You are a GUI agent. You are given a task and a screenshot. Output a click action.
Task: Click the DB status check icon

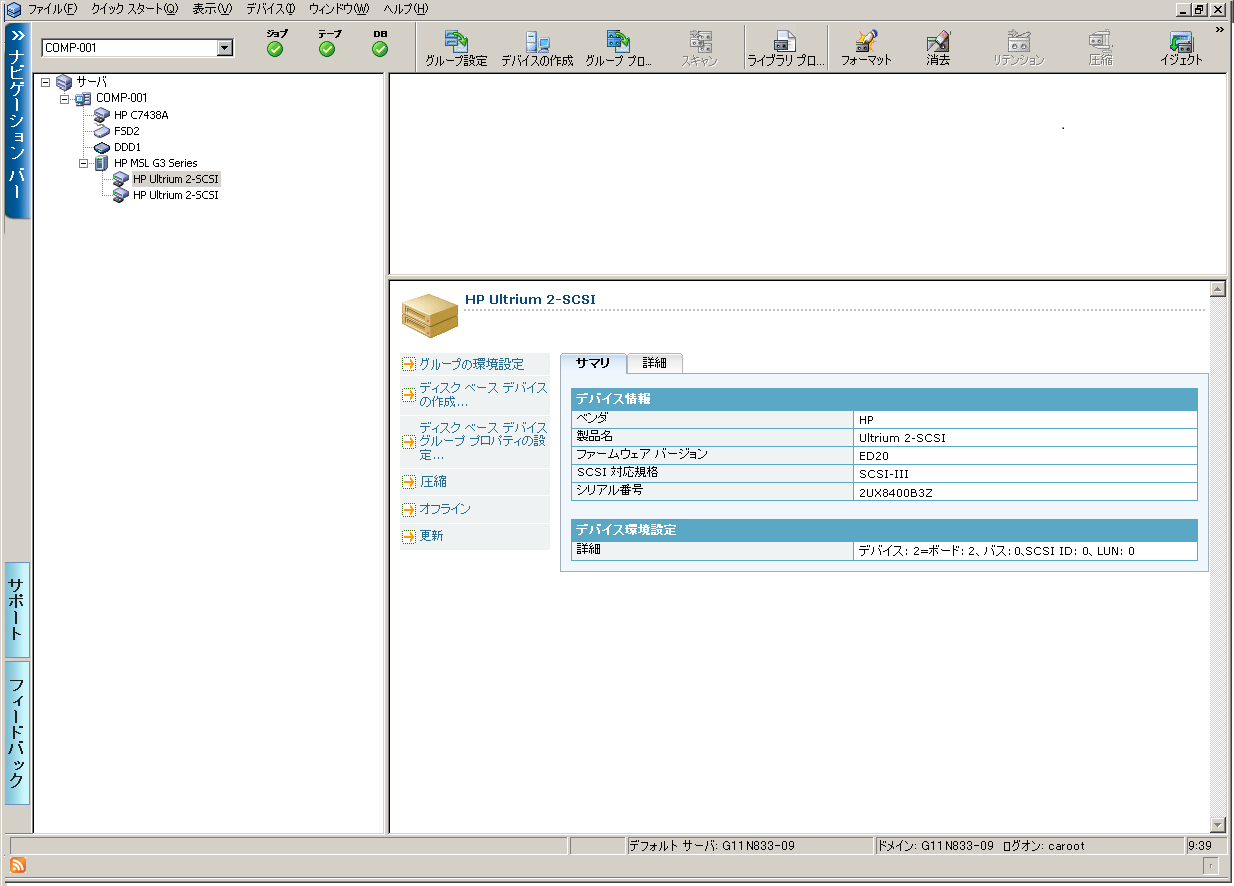(380, 49)
